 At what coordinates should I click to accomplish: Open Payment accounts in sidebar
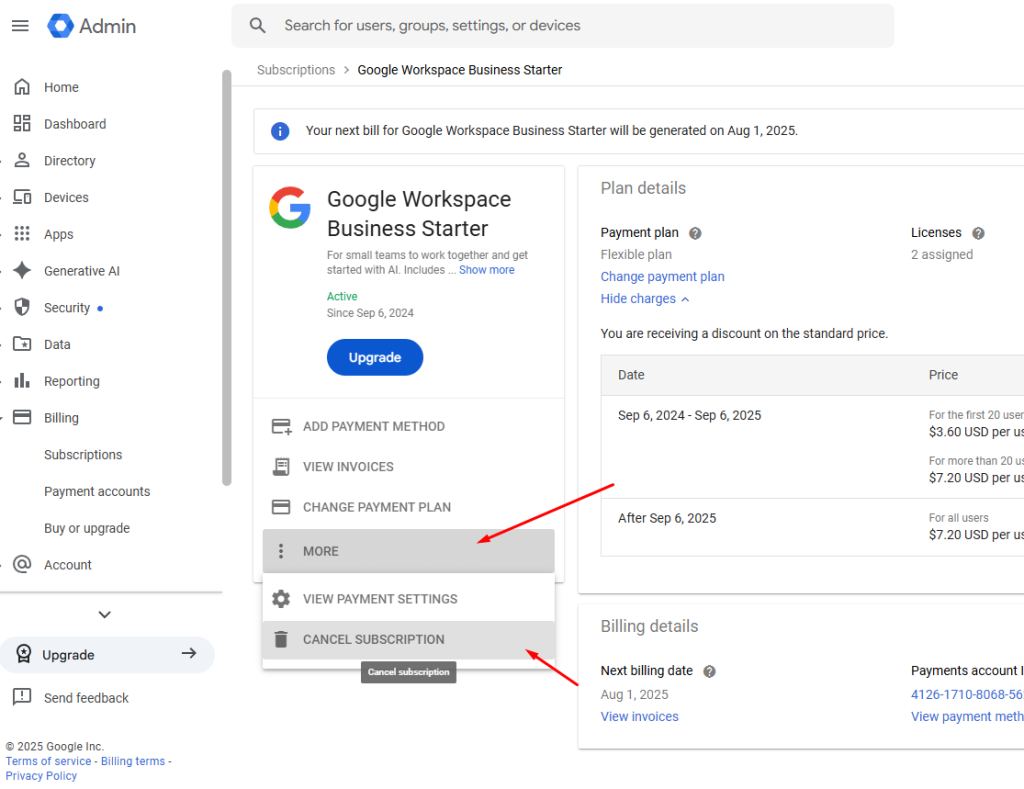[97, 491]
